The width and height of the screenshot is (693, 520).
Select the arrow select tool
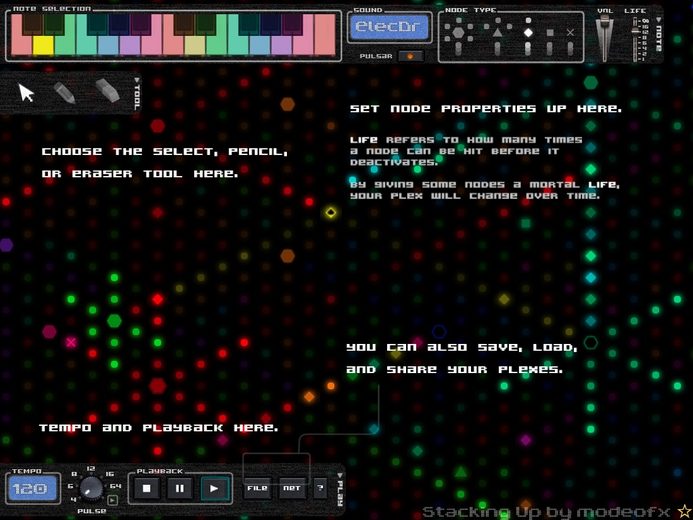click(x=26, y=93)
